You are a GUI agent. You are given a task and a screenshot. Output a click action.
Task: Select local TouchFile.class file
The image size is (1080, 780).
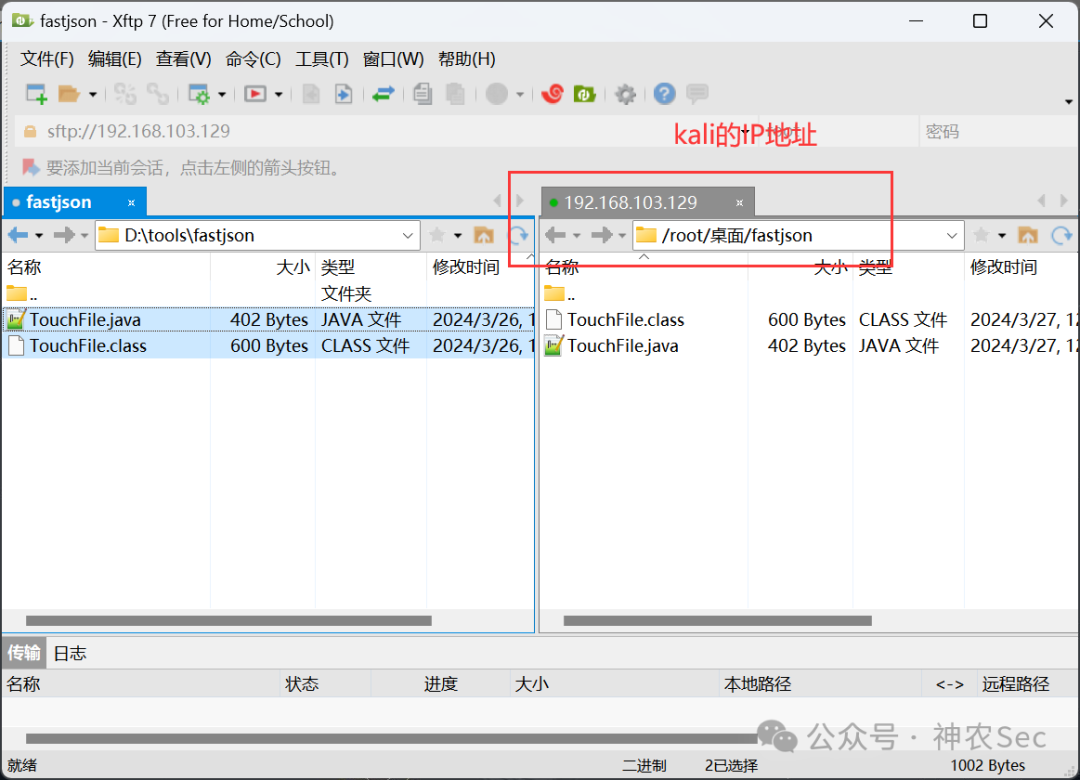269,345
